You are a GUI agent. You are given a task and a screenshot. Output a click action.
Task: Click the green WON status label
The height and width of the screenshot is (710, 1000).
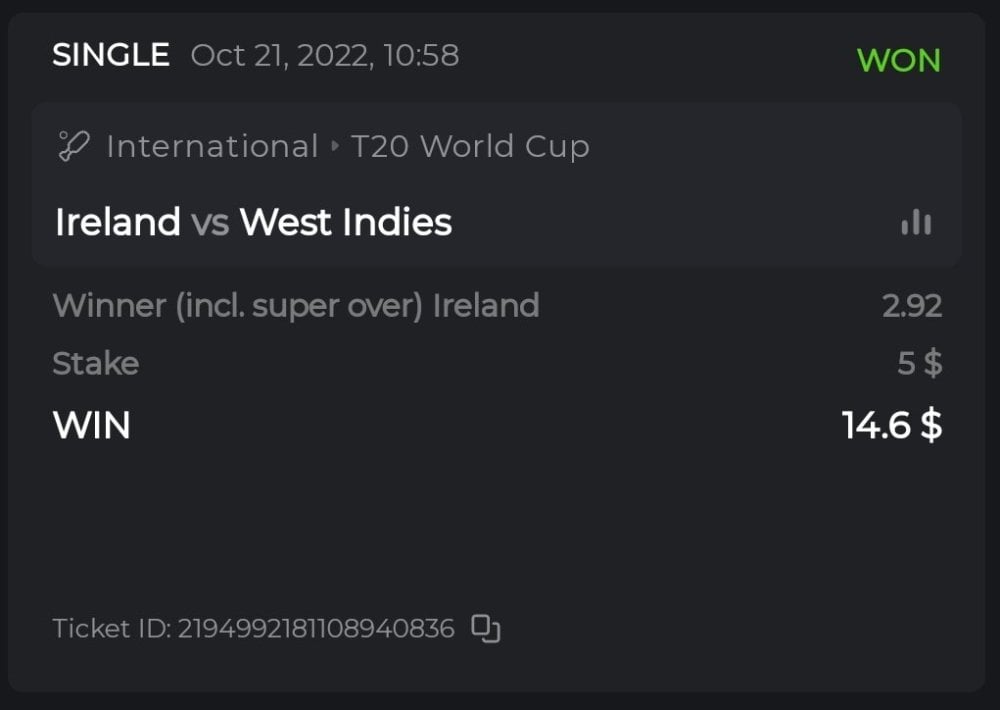[x=898, y=60]
